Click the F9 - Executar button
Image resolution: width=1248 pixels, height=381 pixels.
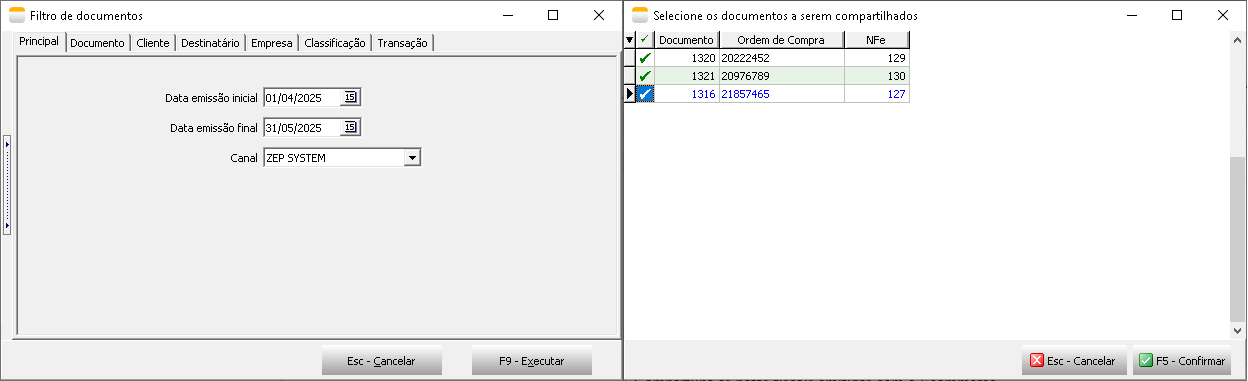tap(532, 361)
